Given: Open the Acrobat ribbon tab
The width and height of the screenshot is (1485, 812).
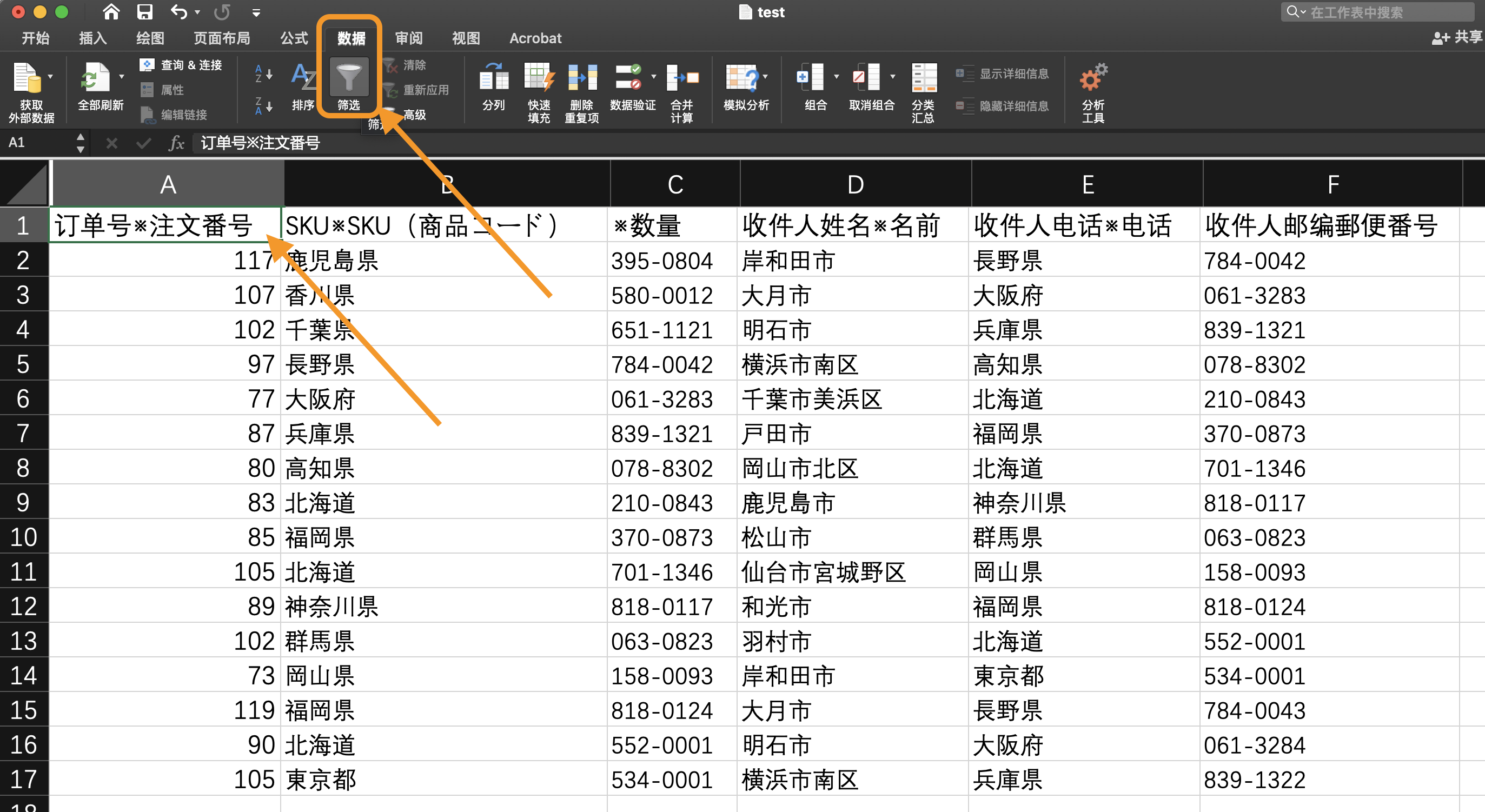Looking at the screenshot, I should (535, 38).
